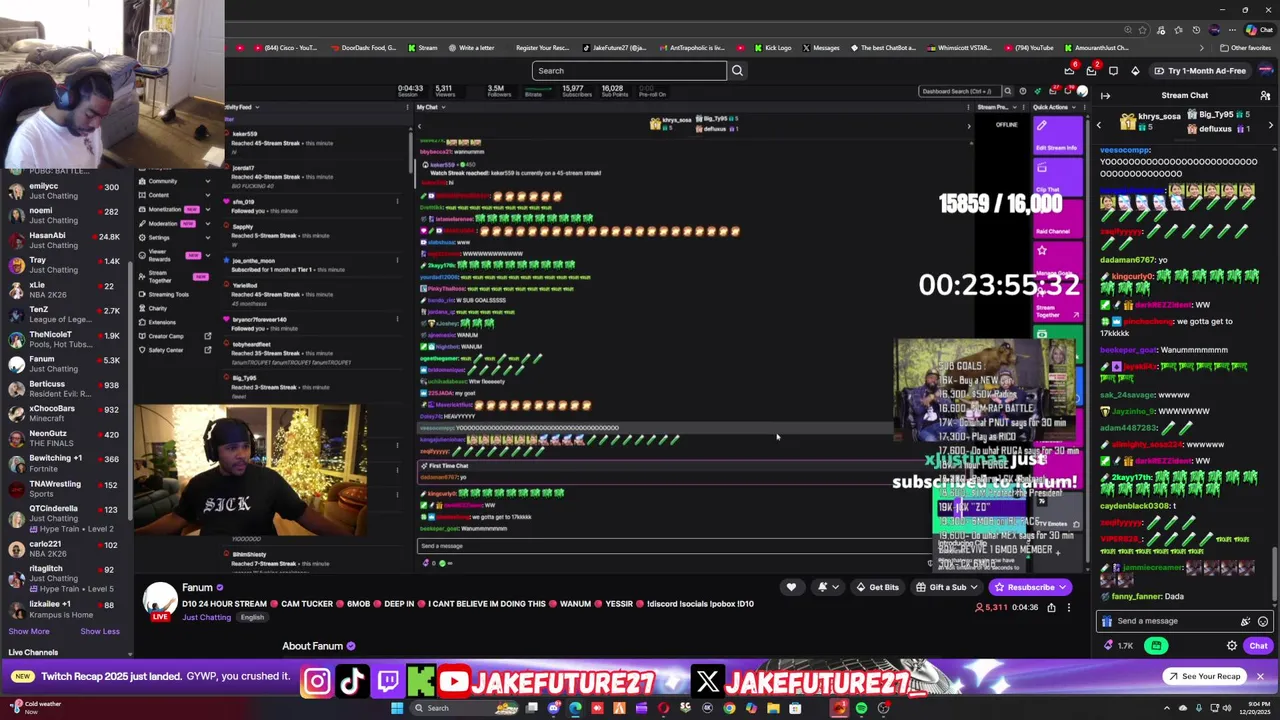1280x720 pixels.
Task: Open the notifications inbox icon with badge 2
Action: coord(1091,70)
